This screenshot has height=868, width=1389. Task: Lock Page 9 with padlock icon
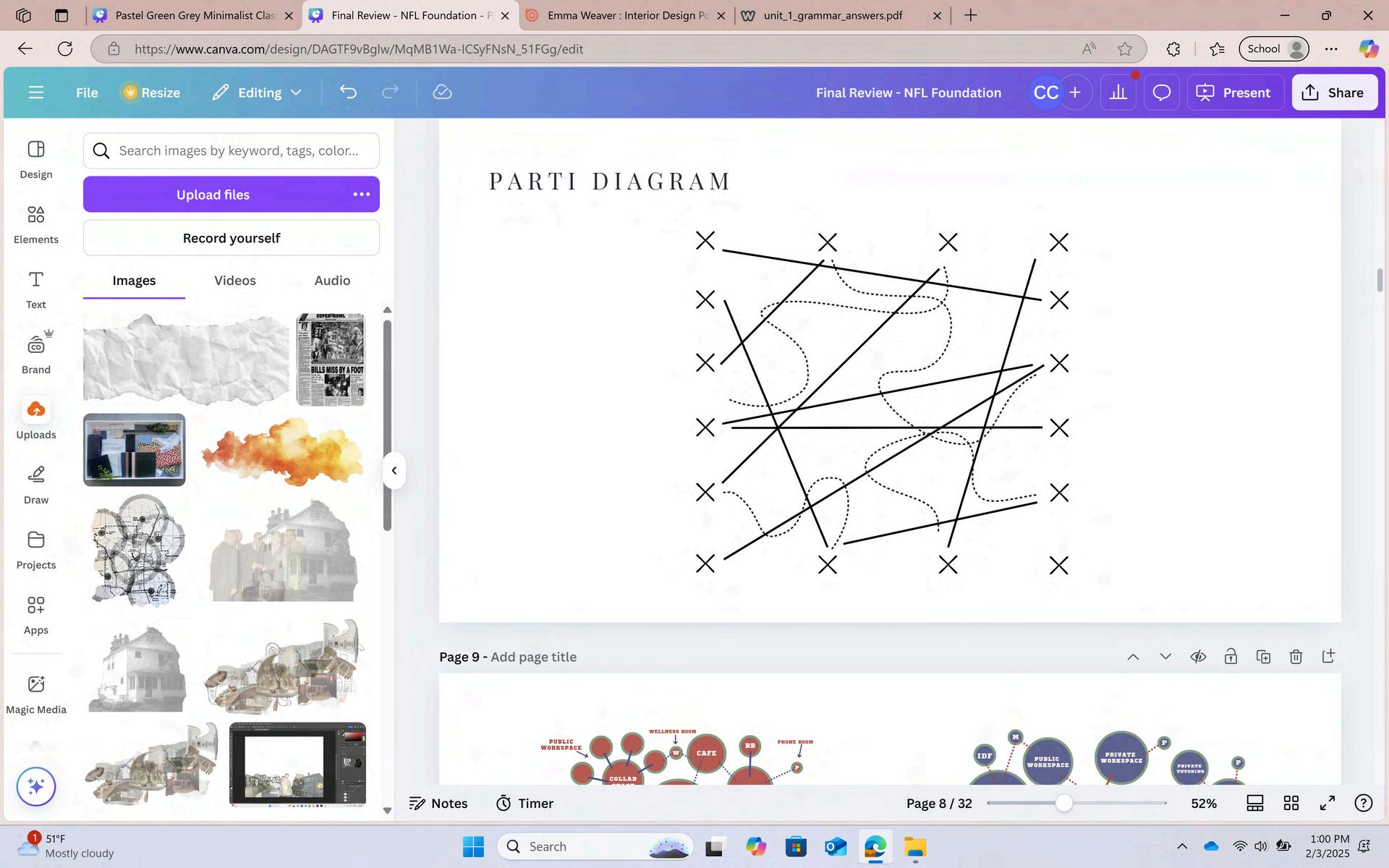[1231, 657]
